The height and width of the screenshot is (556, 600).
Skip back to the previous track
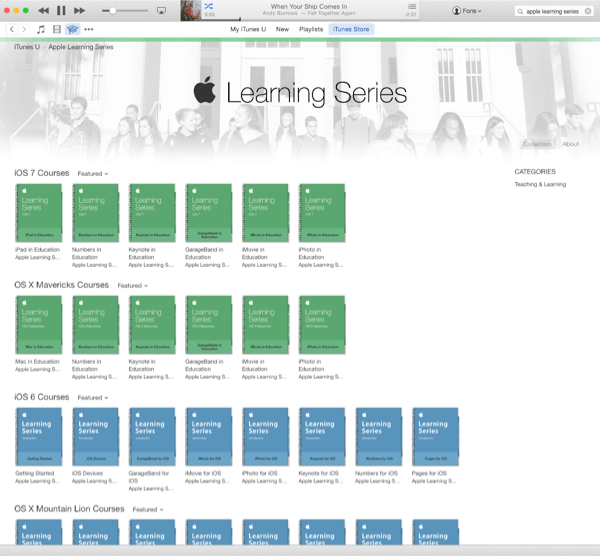pyautogui.click(x=43, y=11)
